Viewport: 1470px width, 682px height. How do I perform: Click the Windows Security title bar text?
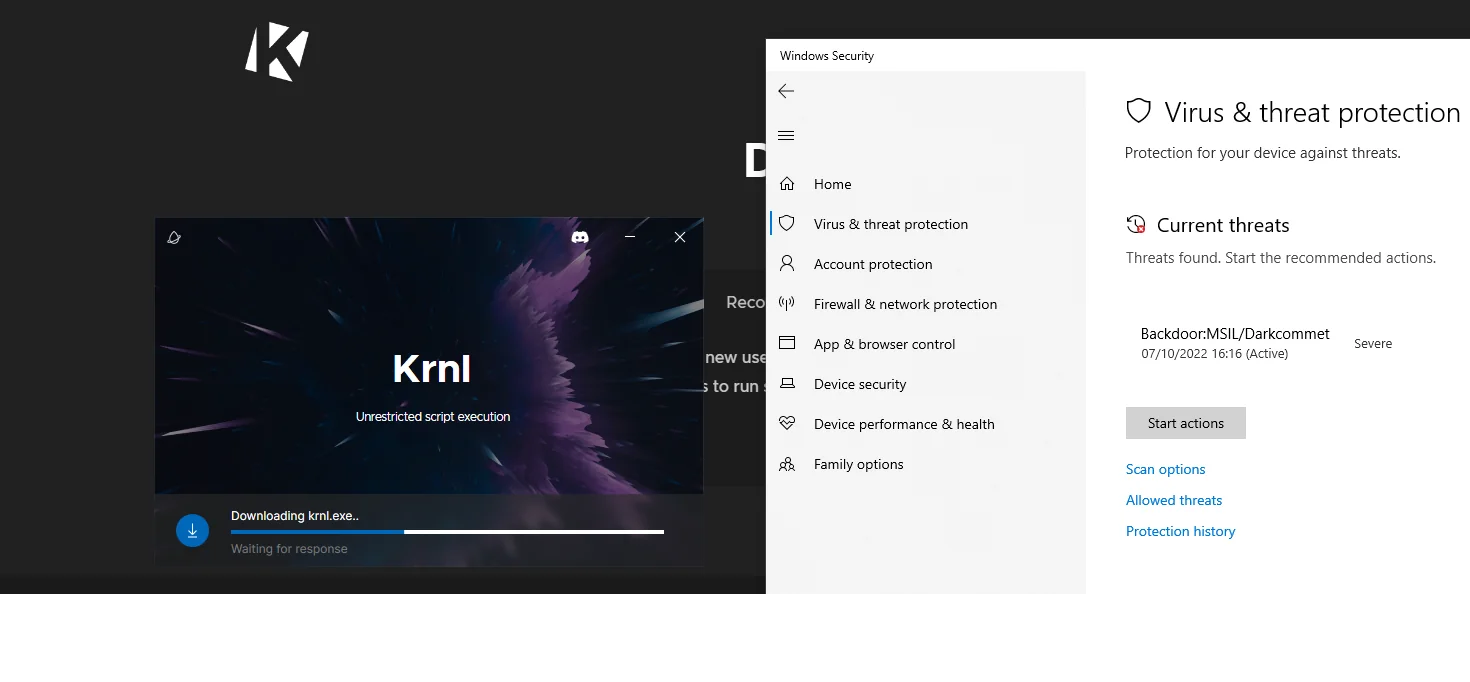coord(827,56)
